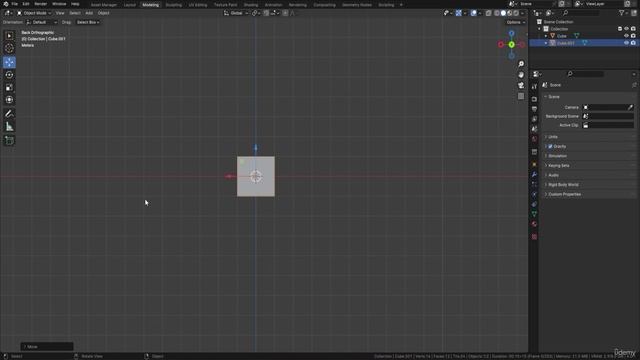Toggle X-ray mode in viewport header
This screenshot has width=640, height=360.
tap(489, 13)
